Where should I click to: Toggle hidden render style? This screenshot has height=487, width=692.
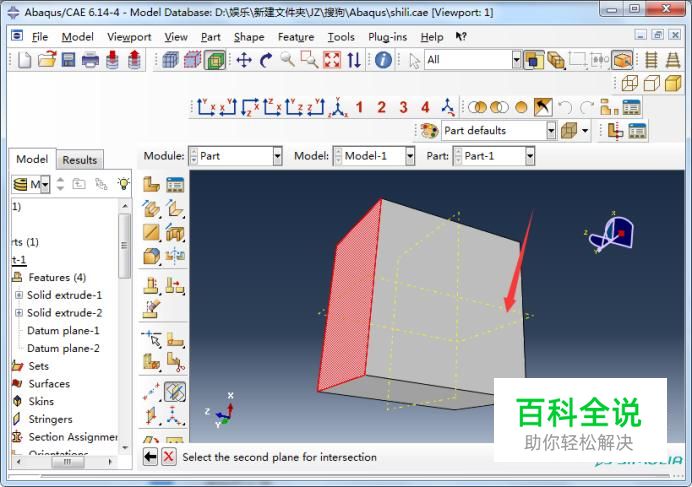[x=651, y=83]
